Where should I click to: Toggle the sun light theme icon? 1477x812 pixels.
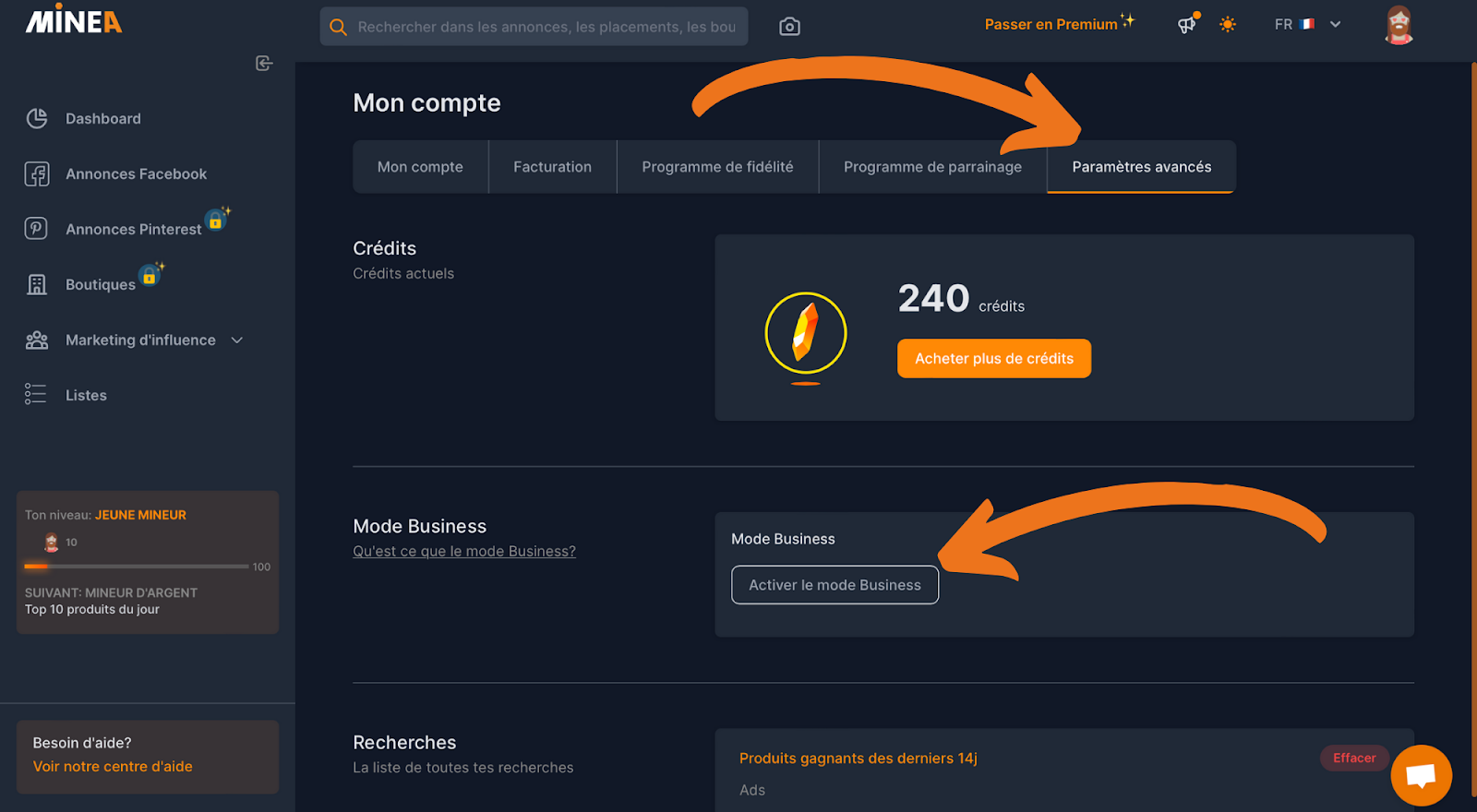pos(1228,25)
